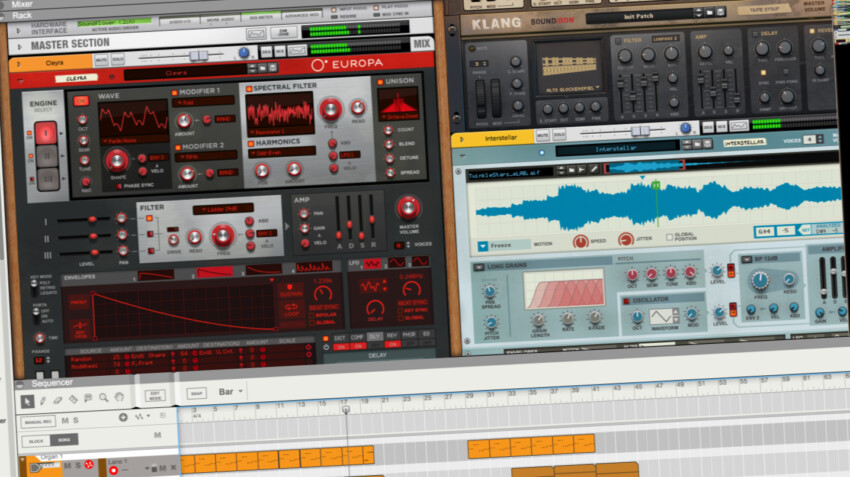Screen dimensions: 850x477
Task: Click the grain Speed knob in Interstellar
Action: click(x=581, y=241)
